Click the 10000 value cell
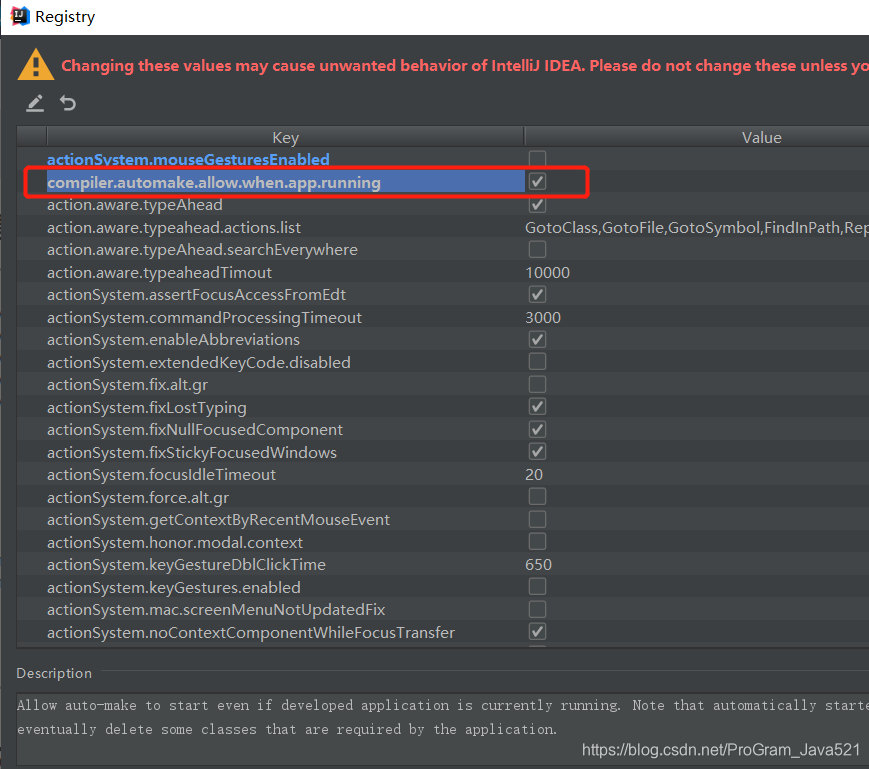The width and height of the screenshot is (869, 769). [548, 273]
